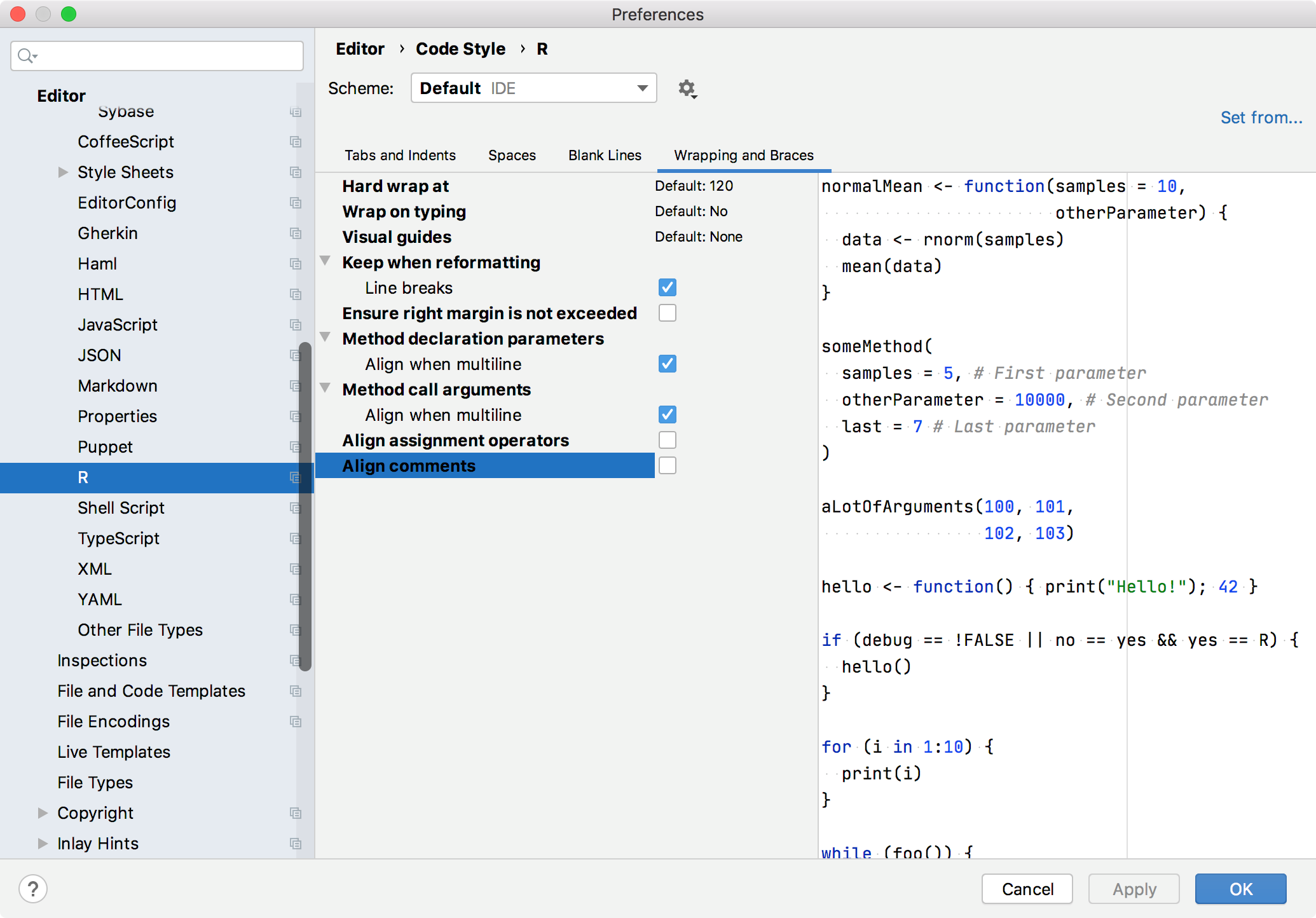Toggle the Line breaks checkbox on
Viewport: 1316px width, 918px height.
coord(667,287)
